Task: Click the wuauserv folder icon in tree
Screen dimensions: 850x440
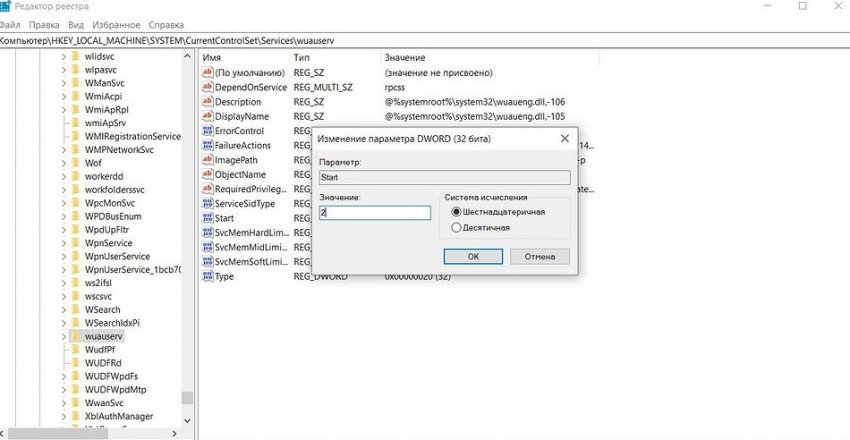Action: [x=76, y=337]
